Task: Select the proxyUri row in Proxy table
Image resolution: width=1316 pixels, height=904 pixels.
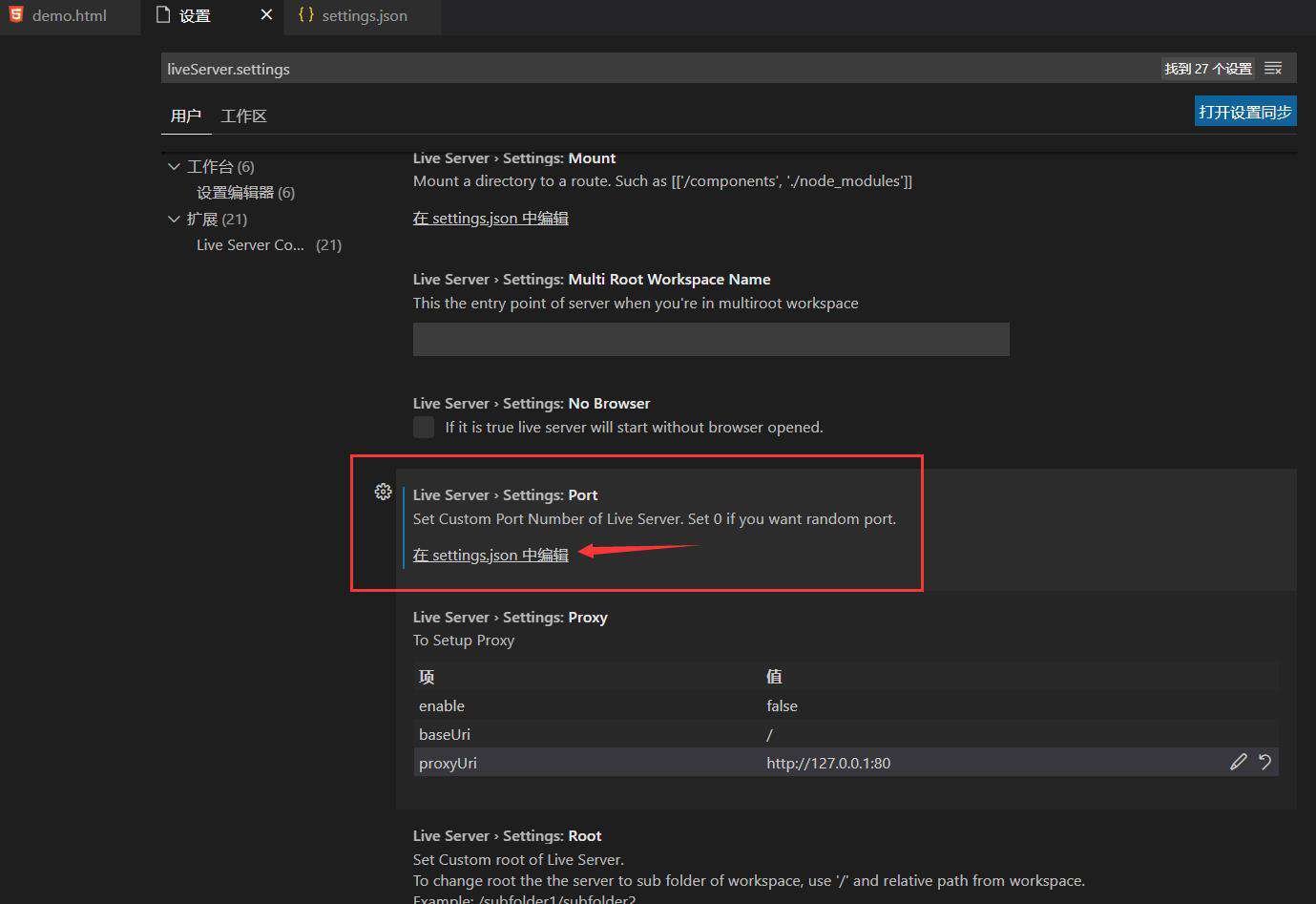Action: coord(846,762)
